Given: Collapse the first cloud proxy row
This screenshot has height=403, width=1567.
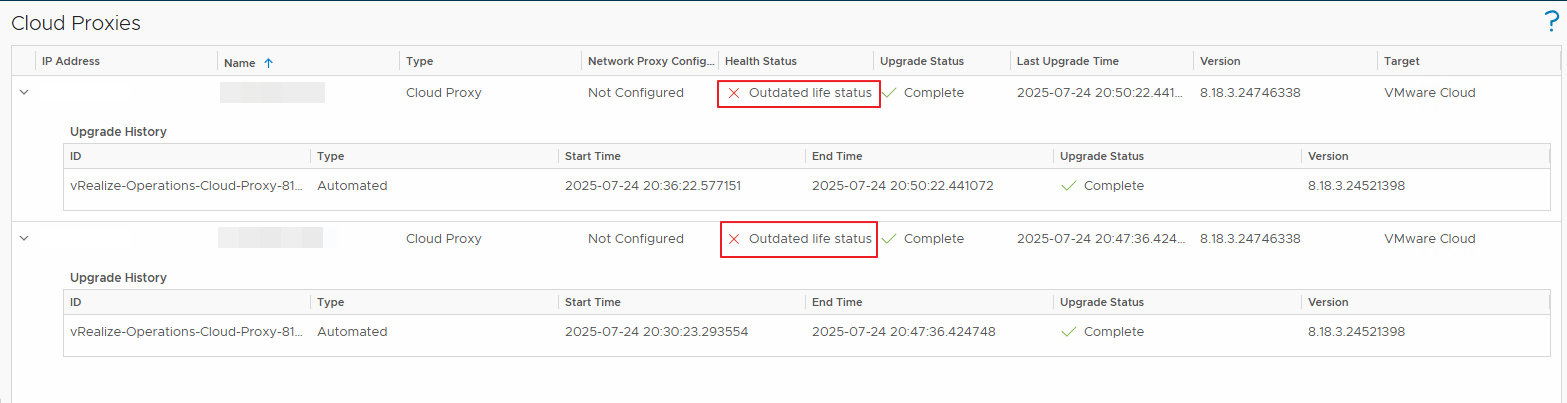Looking at the screenshot, I should (24, 93).
